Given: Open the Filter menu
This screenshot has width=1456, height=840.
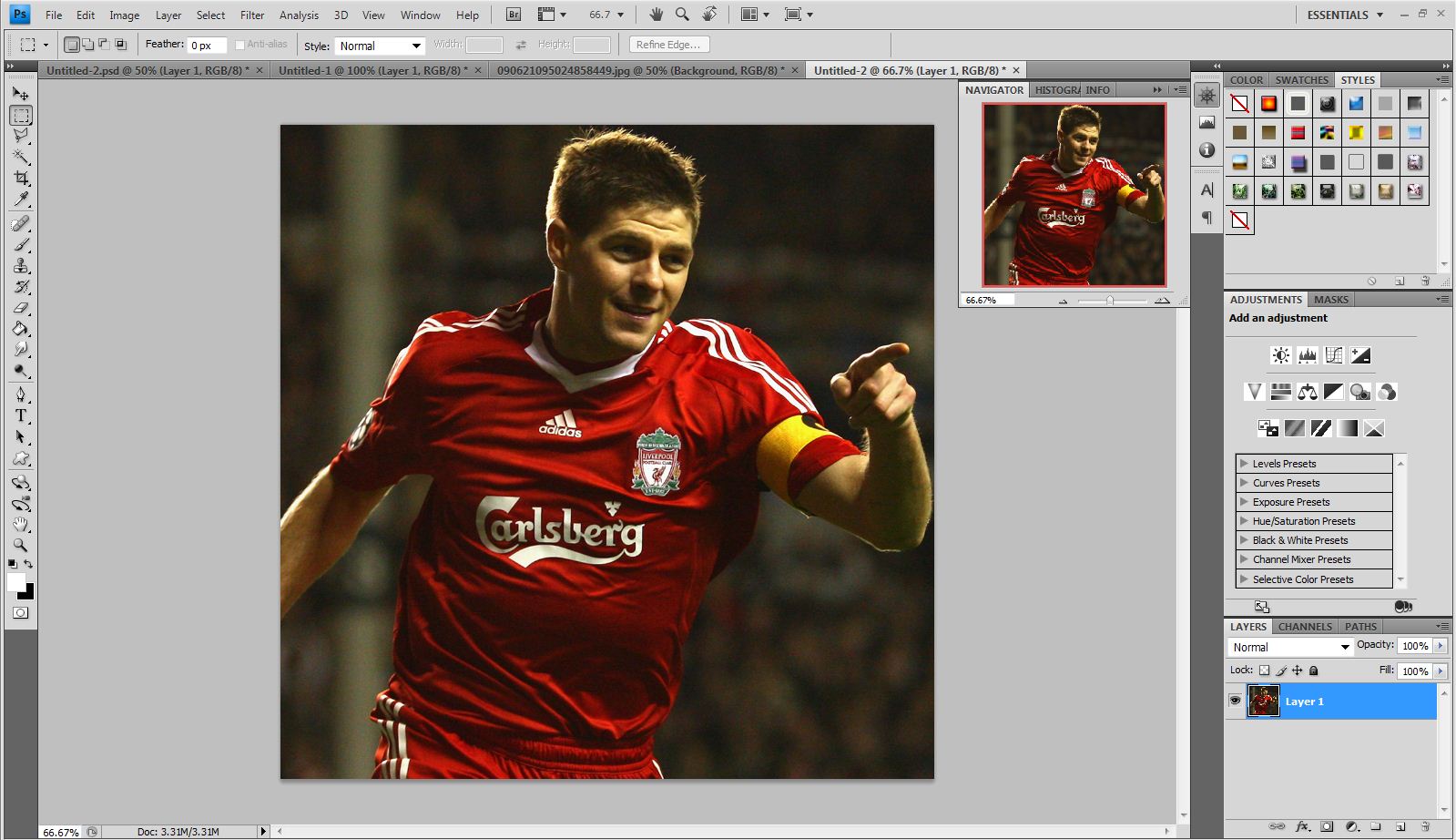Looking at the screenshot, I should pyautogui.click(x=252, y=15).
